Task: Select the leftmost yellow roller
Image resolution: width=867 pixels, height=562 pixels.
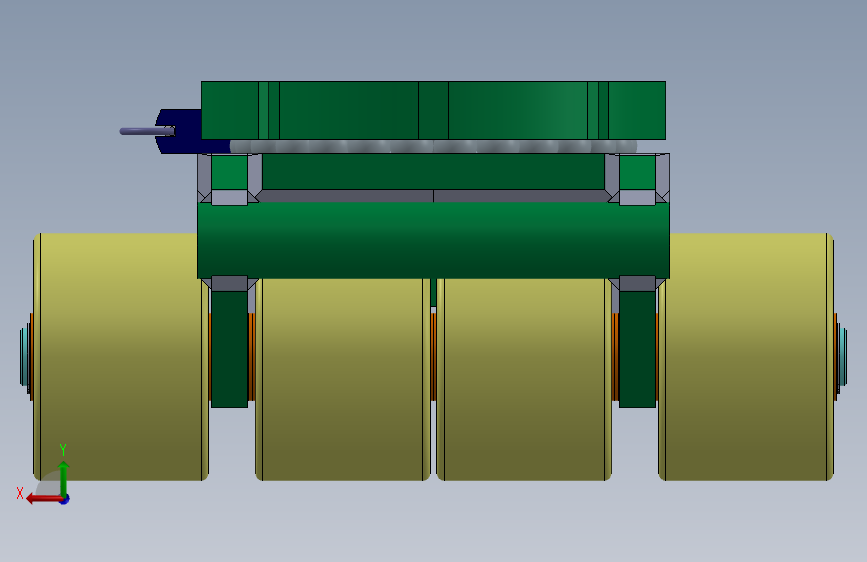Action: (121, 357)
